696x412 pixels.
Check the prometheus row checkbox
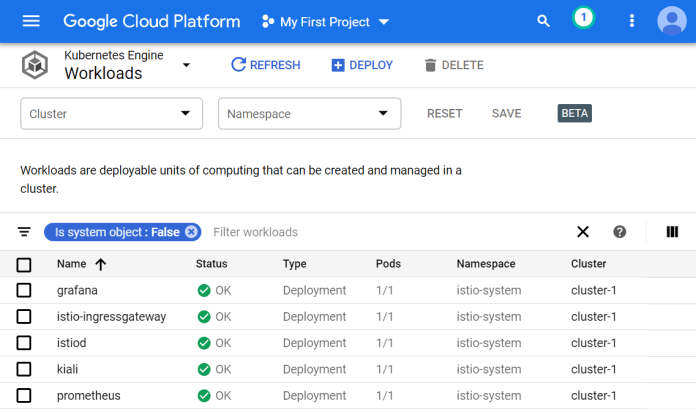(24, 396)
